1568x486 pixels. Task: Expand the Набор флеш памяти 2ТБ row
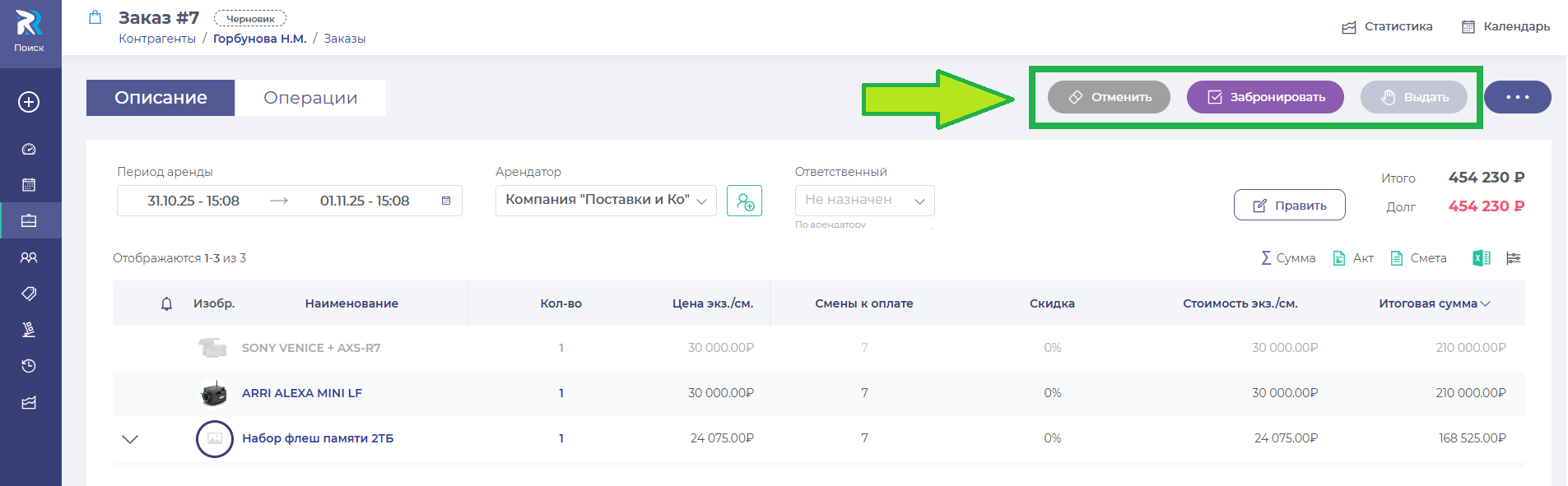click(130, 438)
